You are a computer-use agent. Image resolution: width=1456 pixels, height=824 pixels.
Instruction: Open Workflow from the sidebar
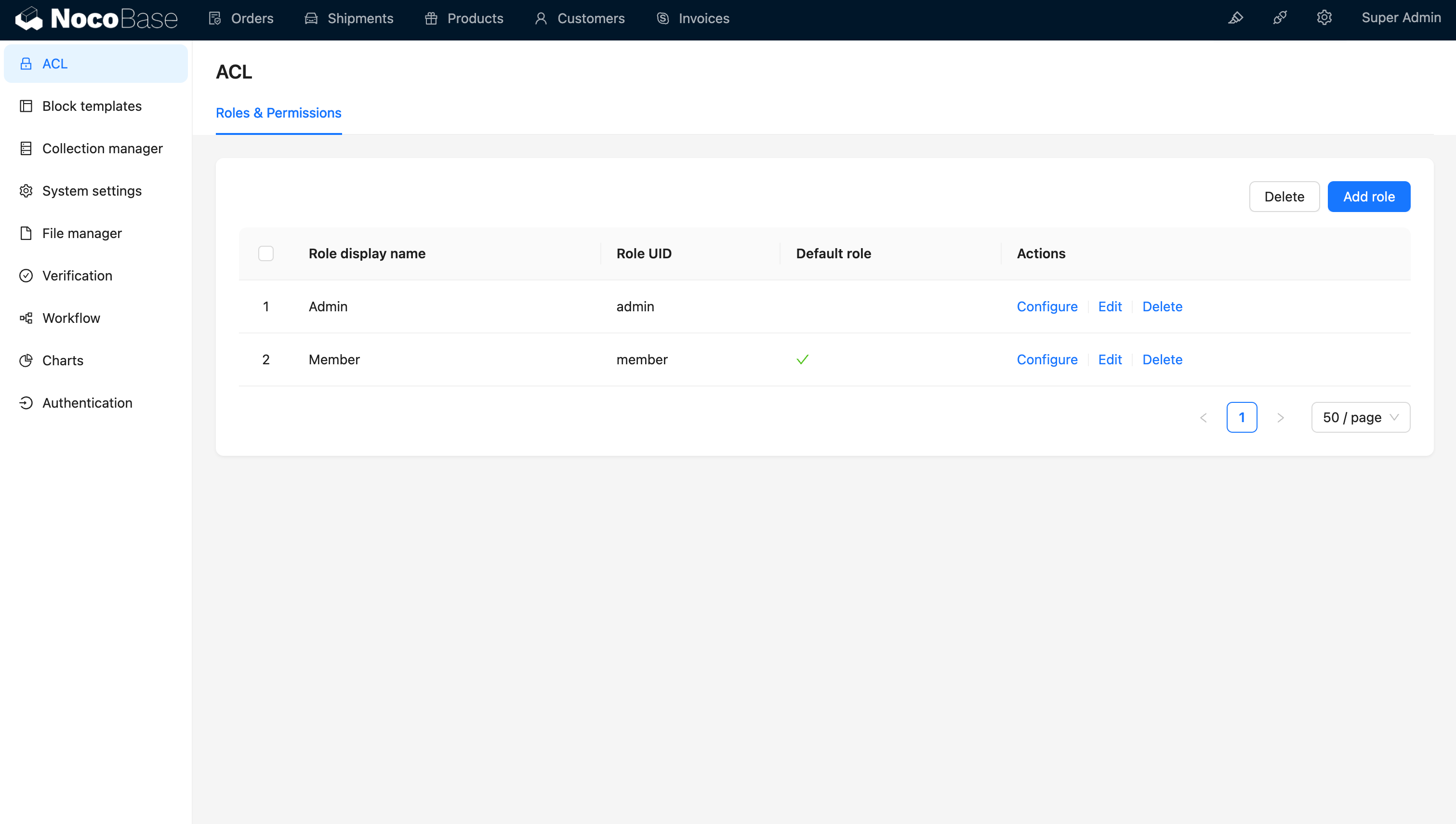tap(71, 318)
